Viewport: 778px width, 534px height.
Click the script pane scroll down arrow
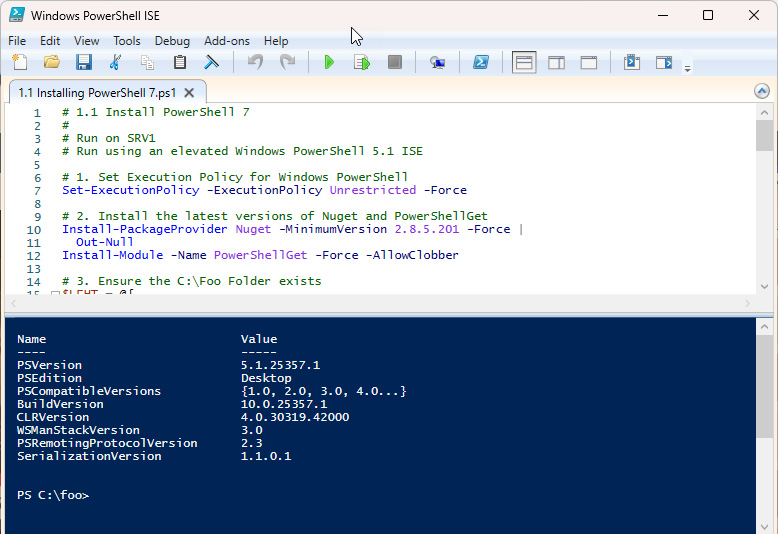[x=764, y=286]
